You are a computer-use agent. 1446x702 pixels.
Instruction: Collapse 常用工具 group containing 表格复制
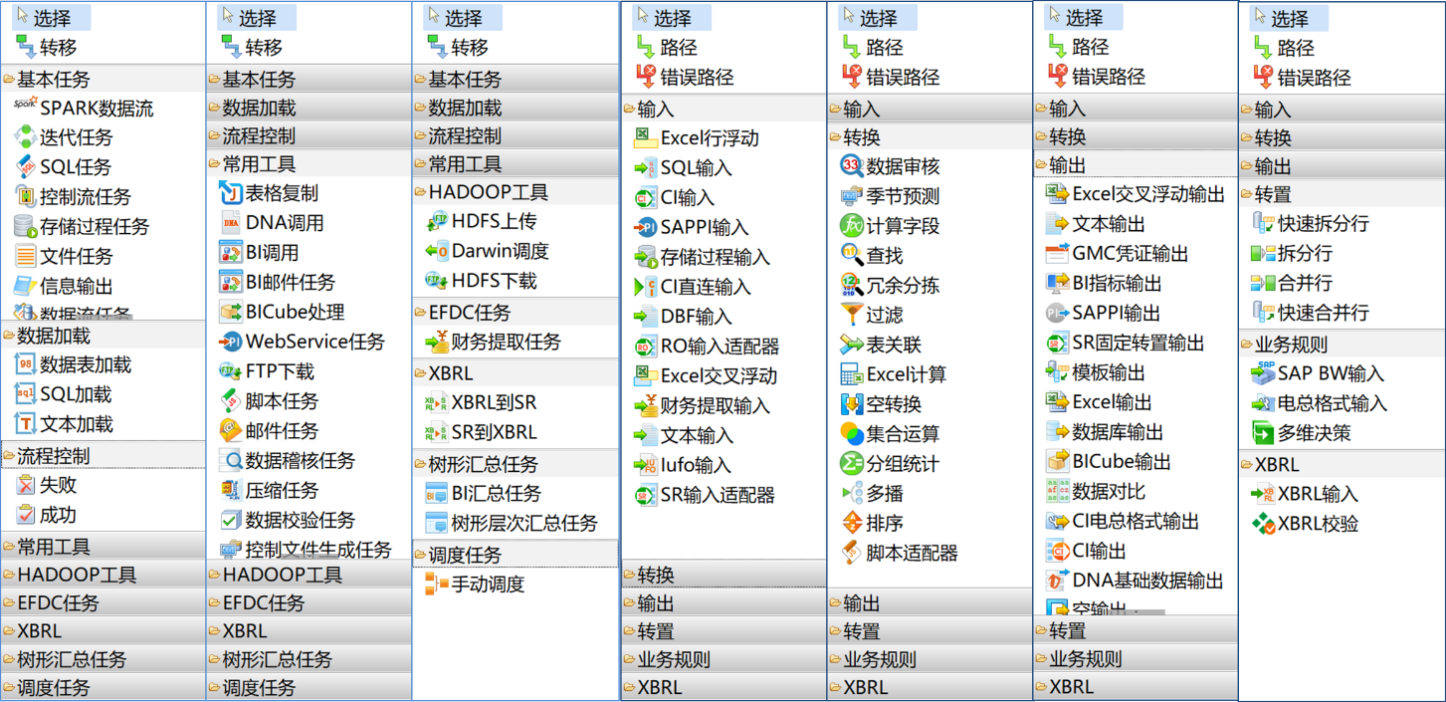309,164
